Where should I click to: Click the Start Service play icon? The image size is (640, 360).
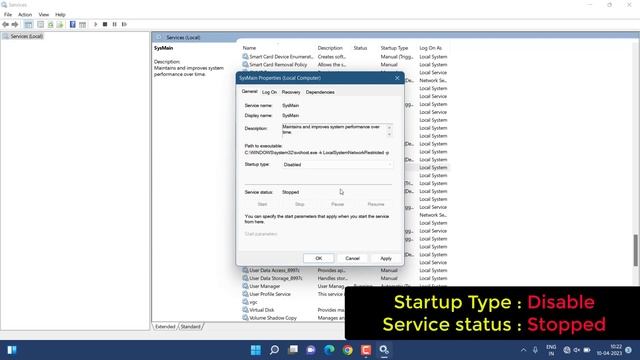point(96,24)
